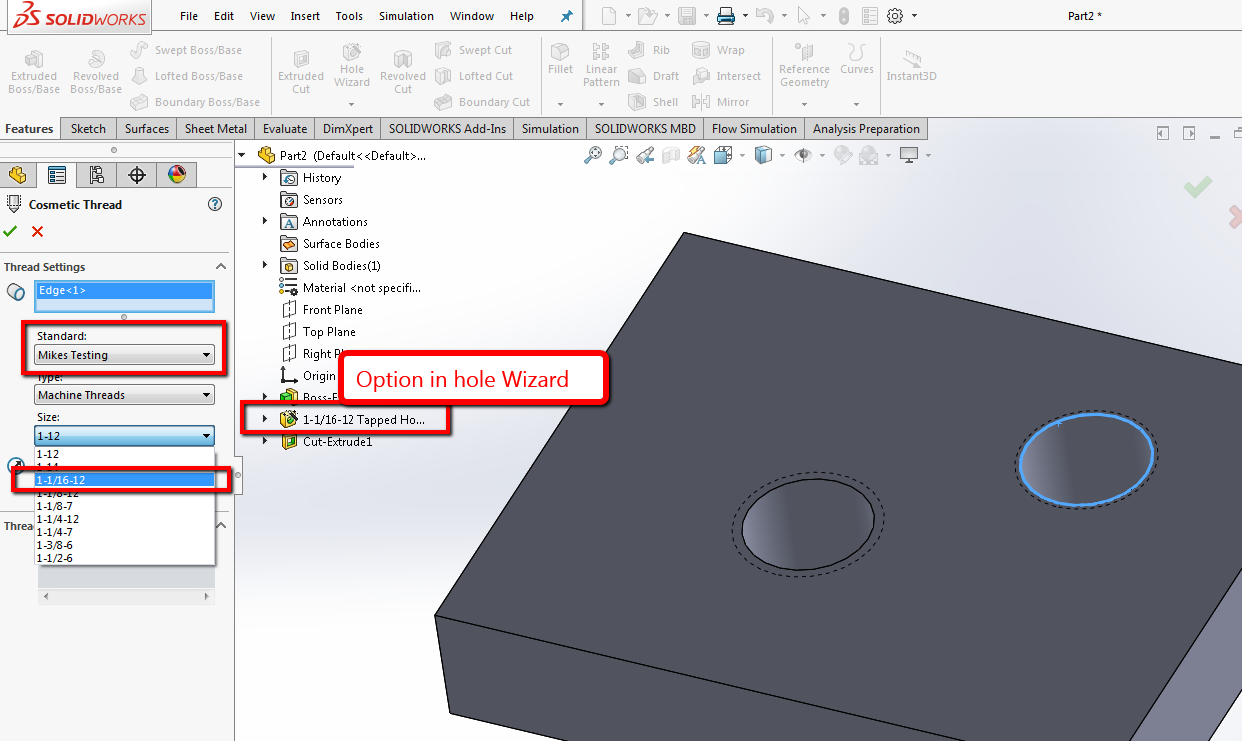Open the Type dropdown showing Machine Threads
The width and height of the screenshot is (1242, 741).
pyautogui.click(x=125, y=395)
